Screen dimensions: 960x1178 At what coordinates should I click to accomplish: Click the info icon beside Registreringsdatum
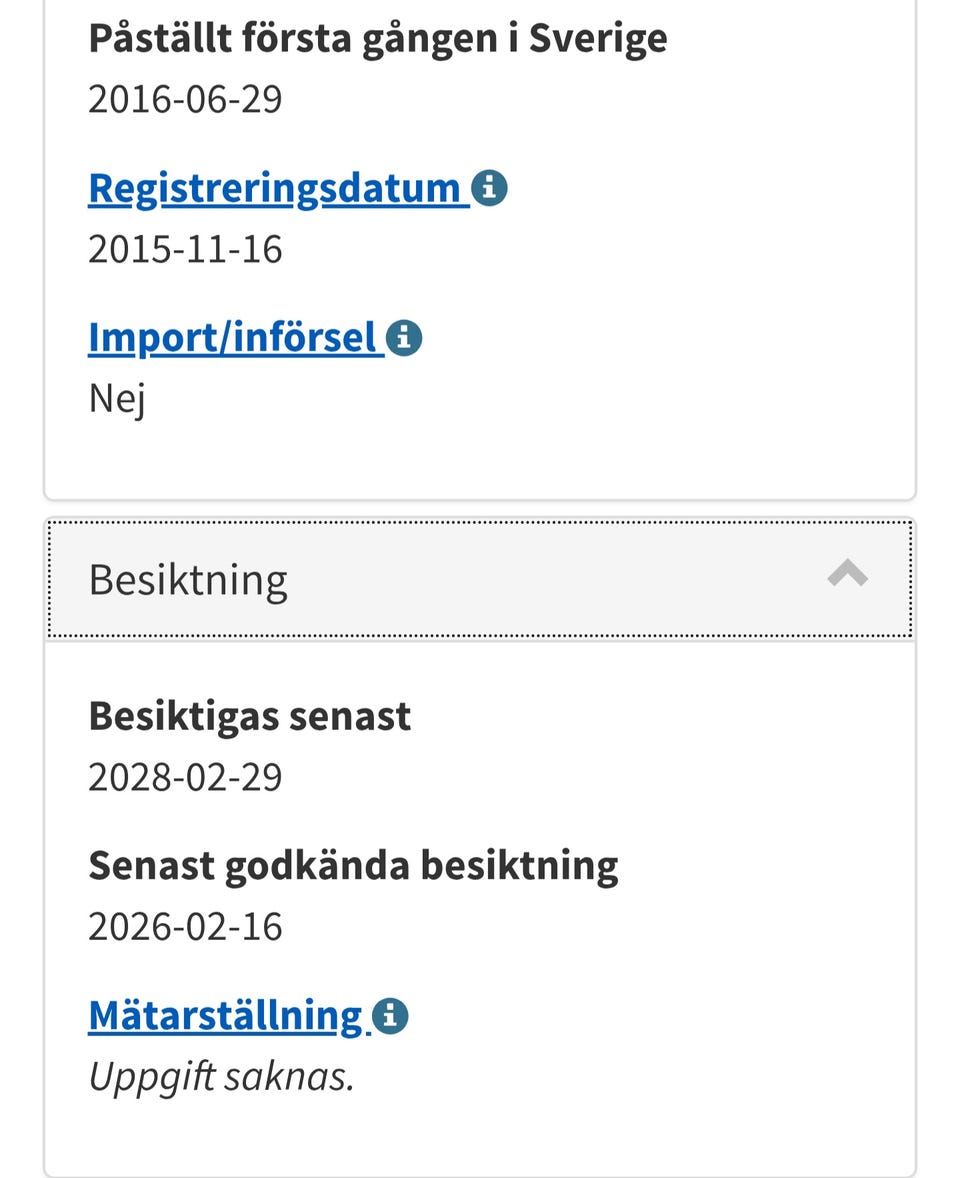pos(490,188)
